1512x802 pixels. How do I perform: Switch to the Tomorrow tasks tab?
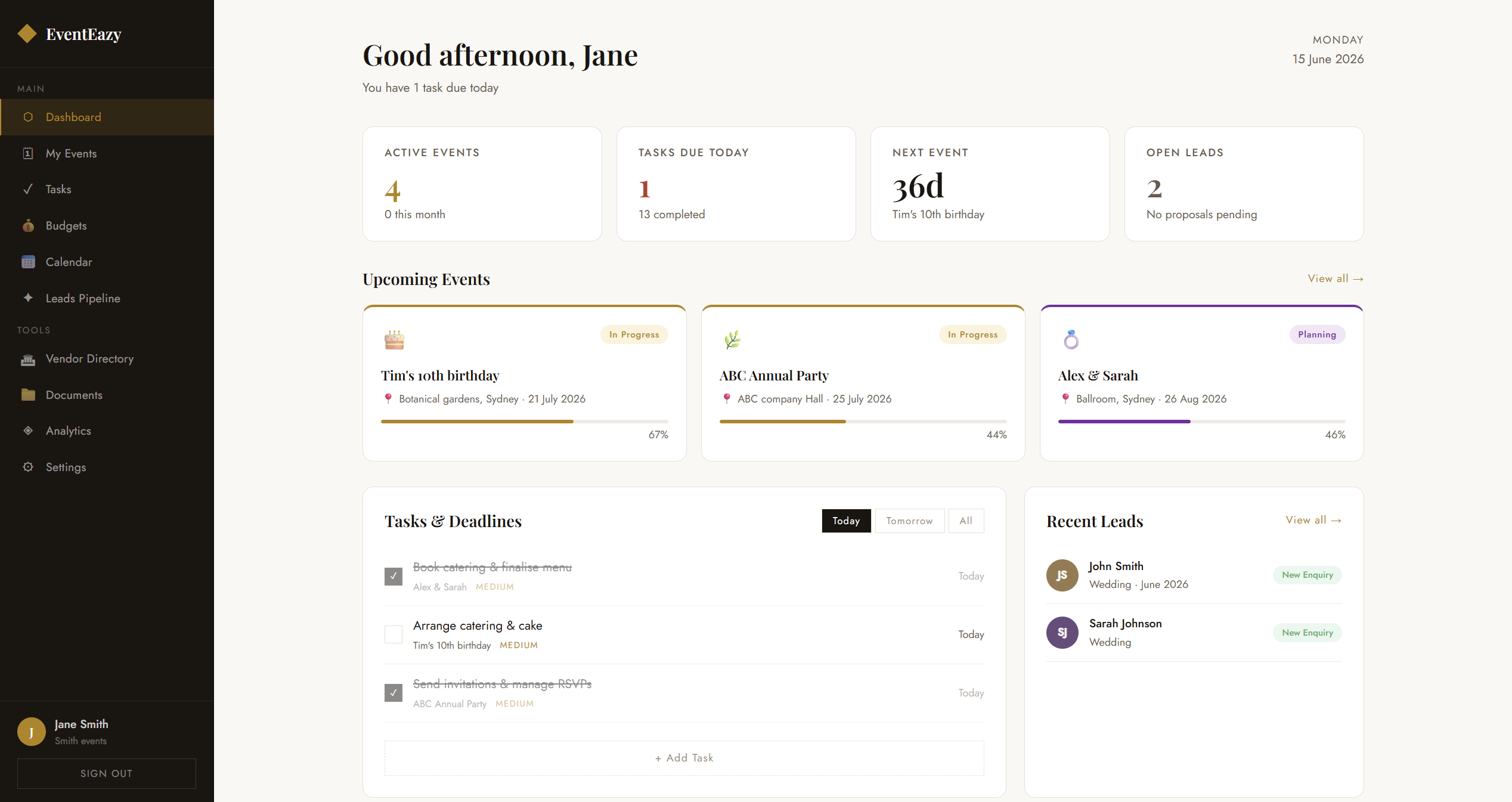click(910, 521)
